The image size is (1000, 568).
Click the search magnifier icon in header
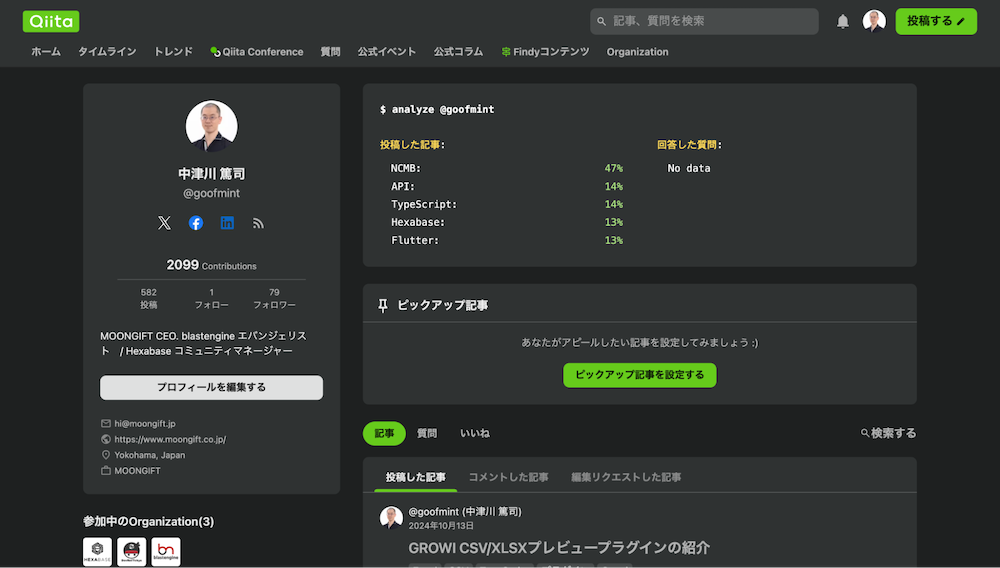601,21
